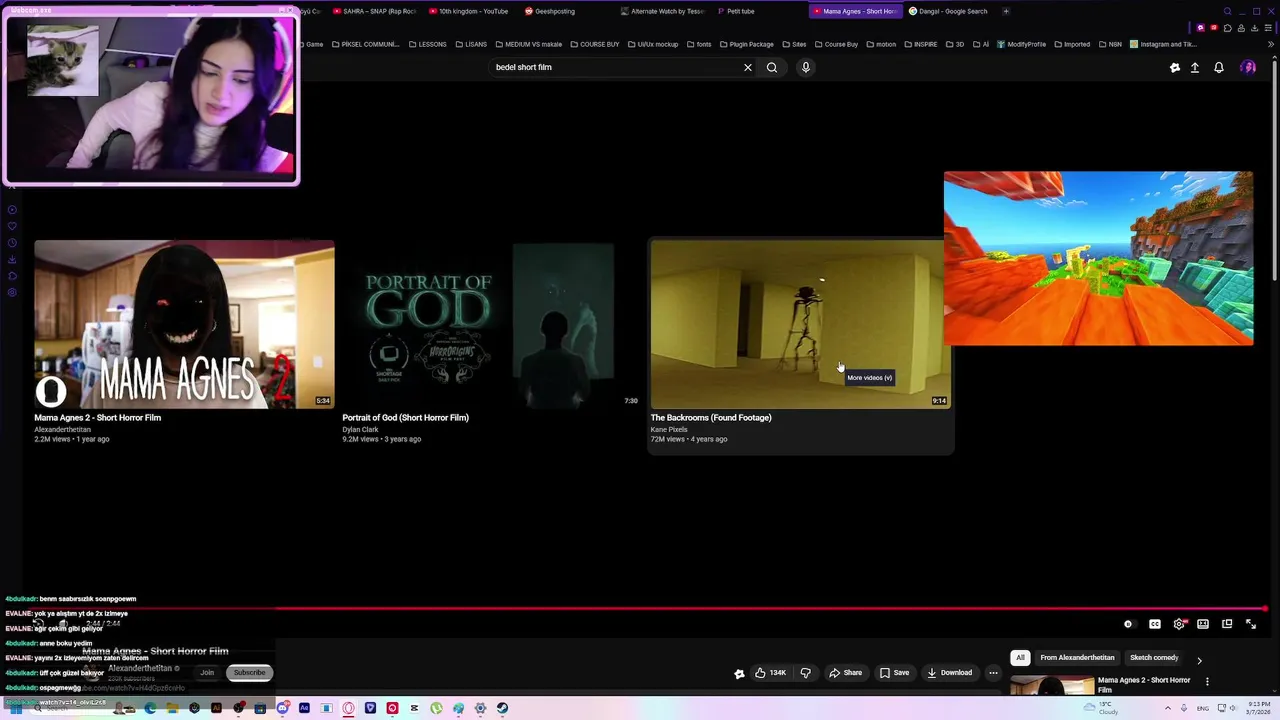Open 'Ui/Ux mockup' bookmark folder
1280x720 pixels.
point(652,44)
